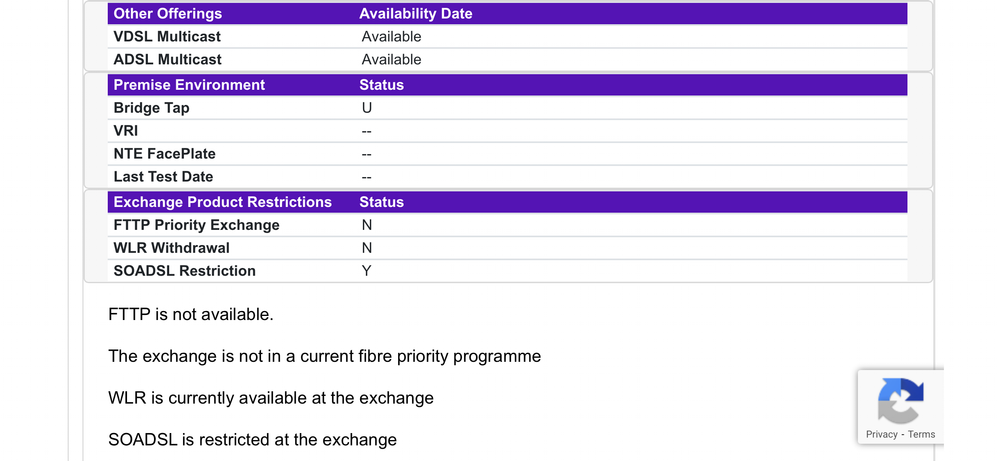998x461 pixels.
Task: Open the reCAPTCHA Terms link
Action: 921,434
